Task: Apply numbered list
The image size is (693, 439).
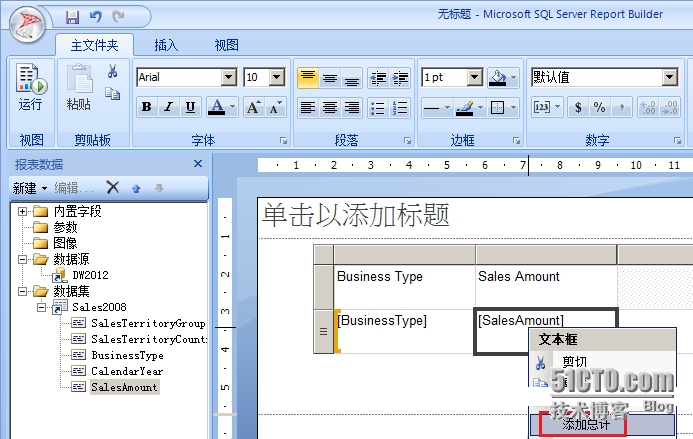Action: [400, 107]
